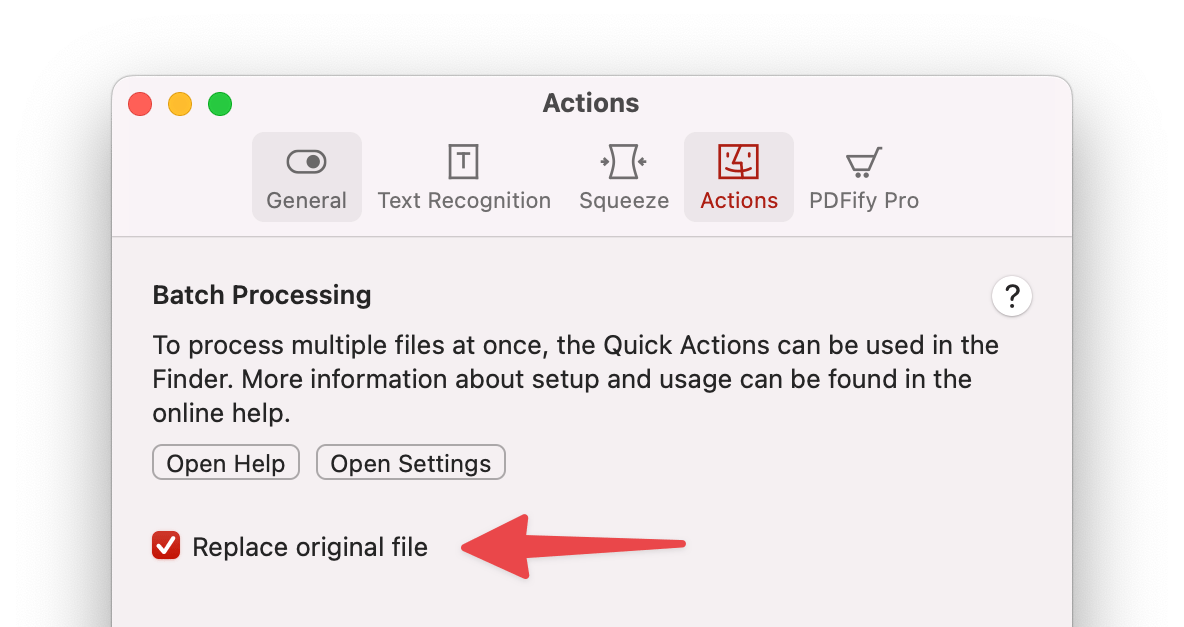Close the Actions settings window
The width and height of the screenshot is (1184, 627).
click(x=140, y=104)
